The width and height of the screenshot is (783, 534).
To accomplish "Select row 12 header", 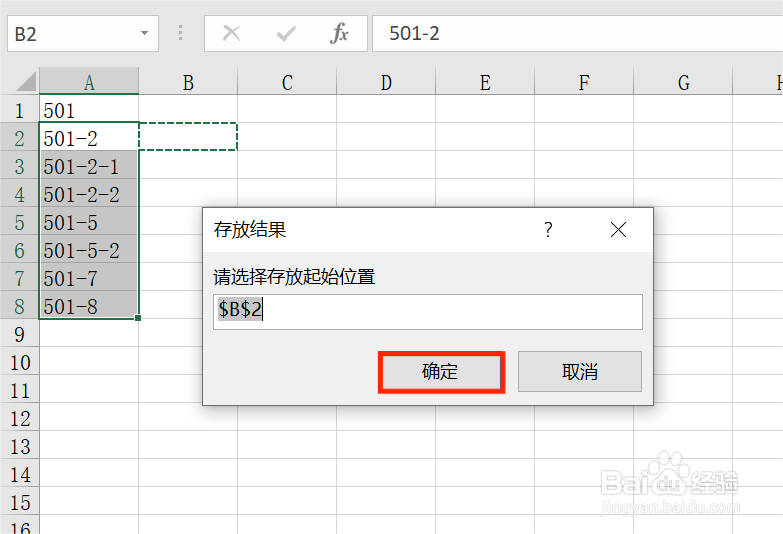I will (x=19, y=418).
